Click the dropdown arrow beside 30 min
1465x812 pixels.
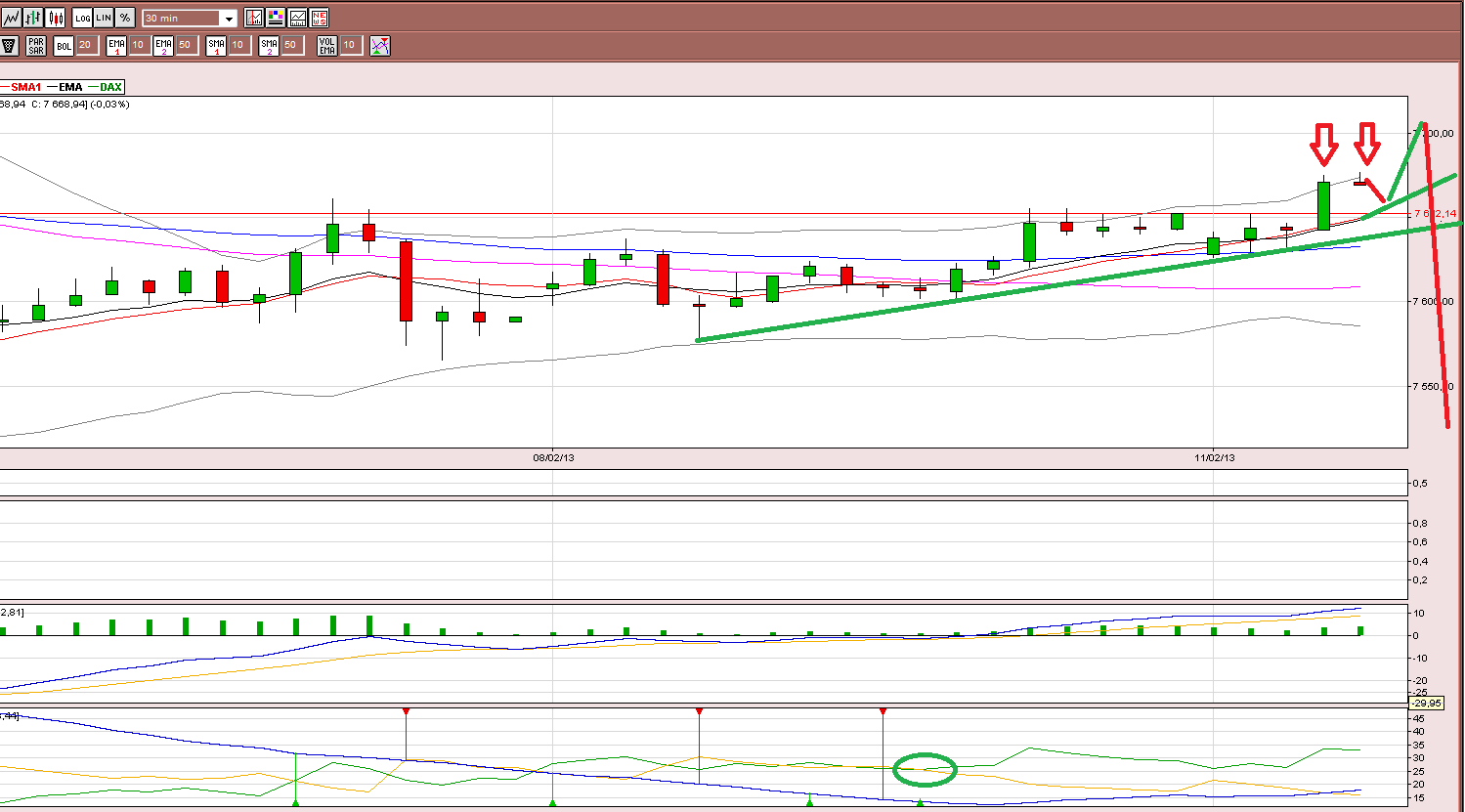(229, 19)
